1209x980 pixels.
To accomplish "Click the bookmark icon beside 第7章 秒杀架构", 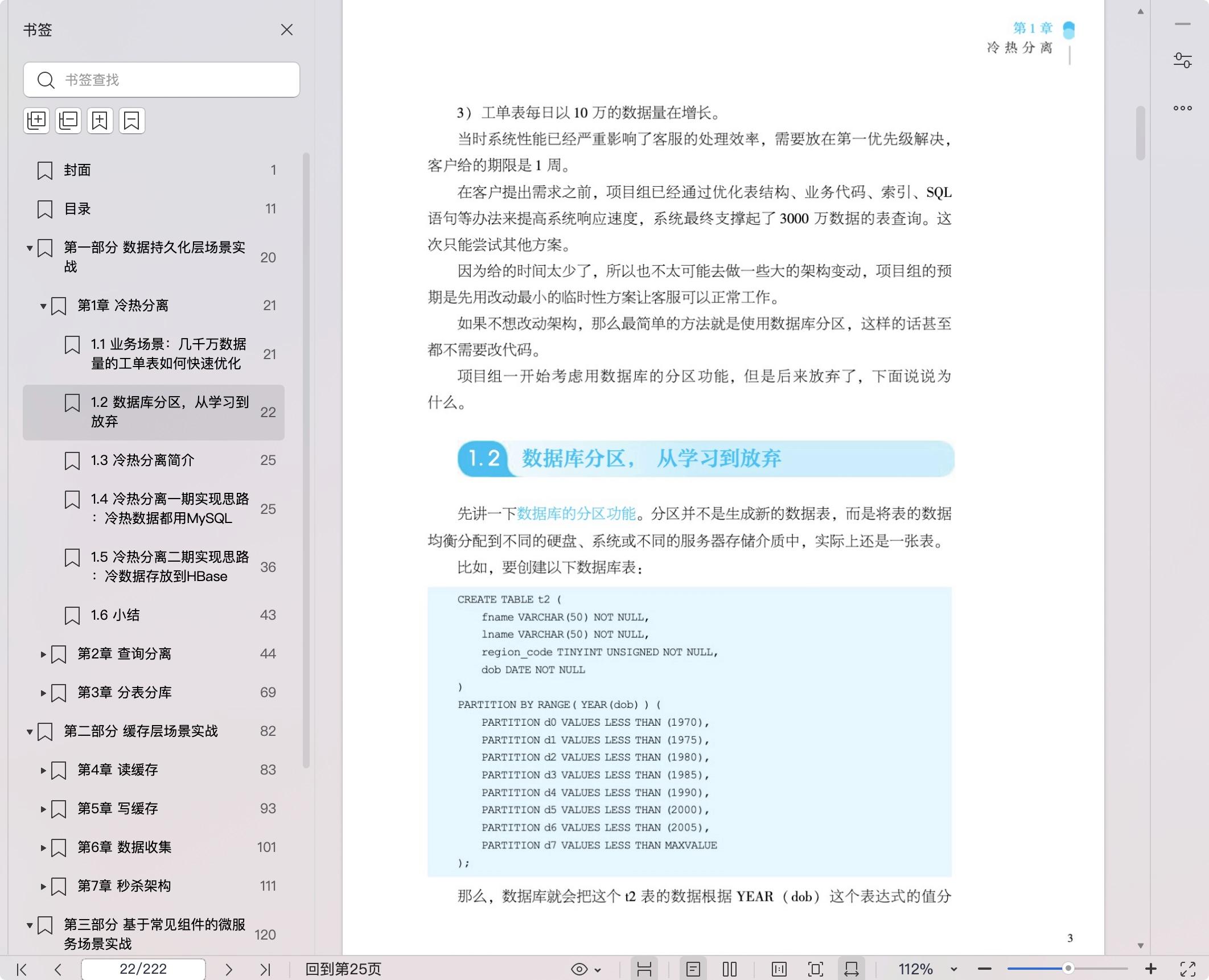I will point(59,887).
